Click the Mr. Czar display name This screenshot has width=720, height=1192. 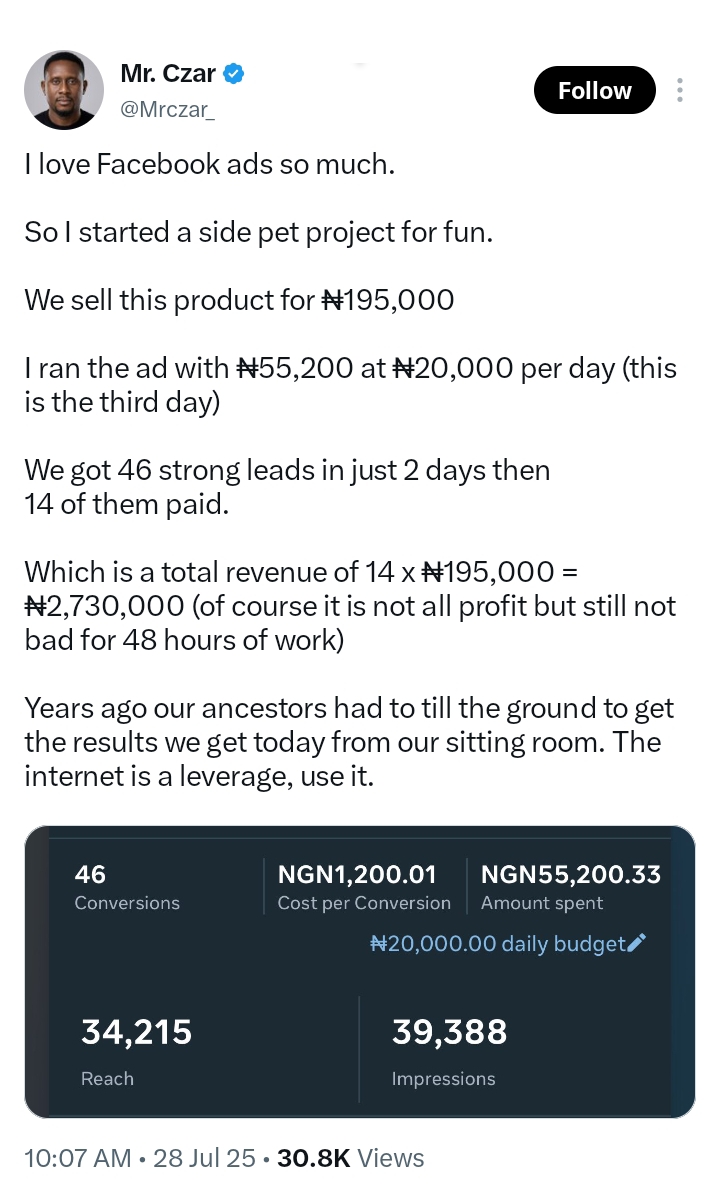167,74
